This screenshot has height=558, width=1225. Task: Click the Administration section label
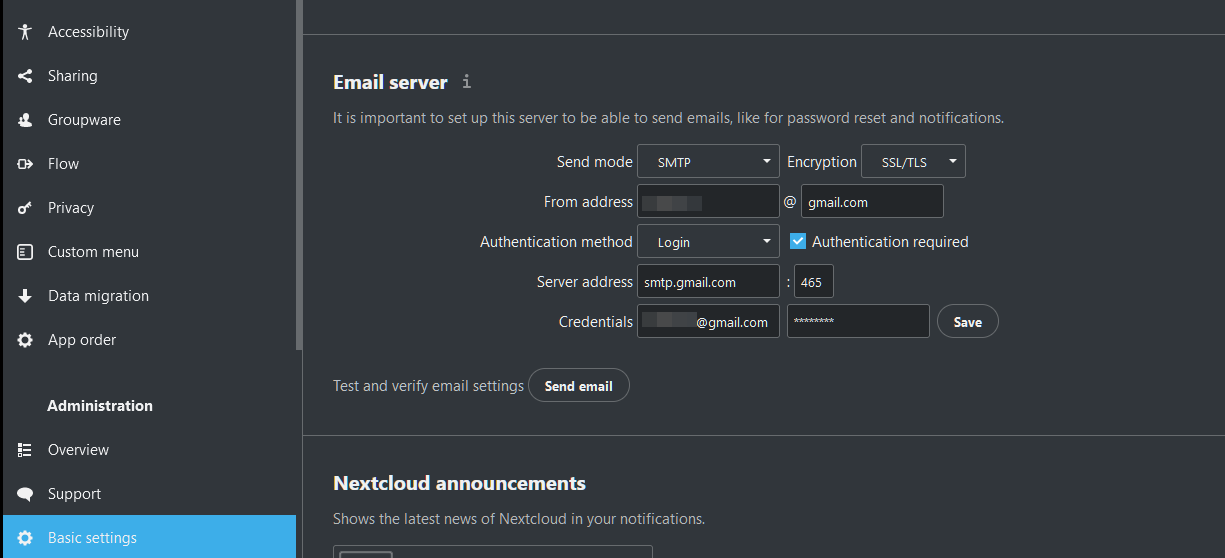(100, 406)
